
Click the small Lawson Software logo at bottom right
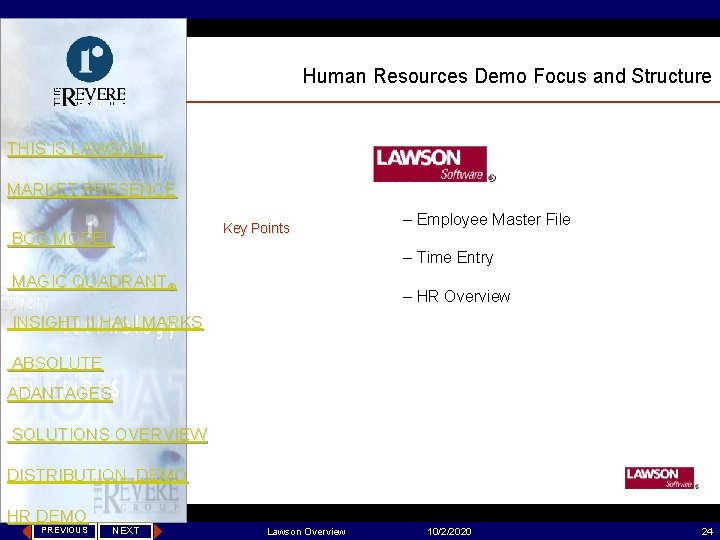point(659,478)
